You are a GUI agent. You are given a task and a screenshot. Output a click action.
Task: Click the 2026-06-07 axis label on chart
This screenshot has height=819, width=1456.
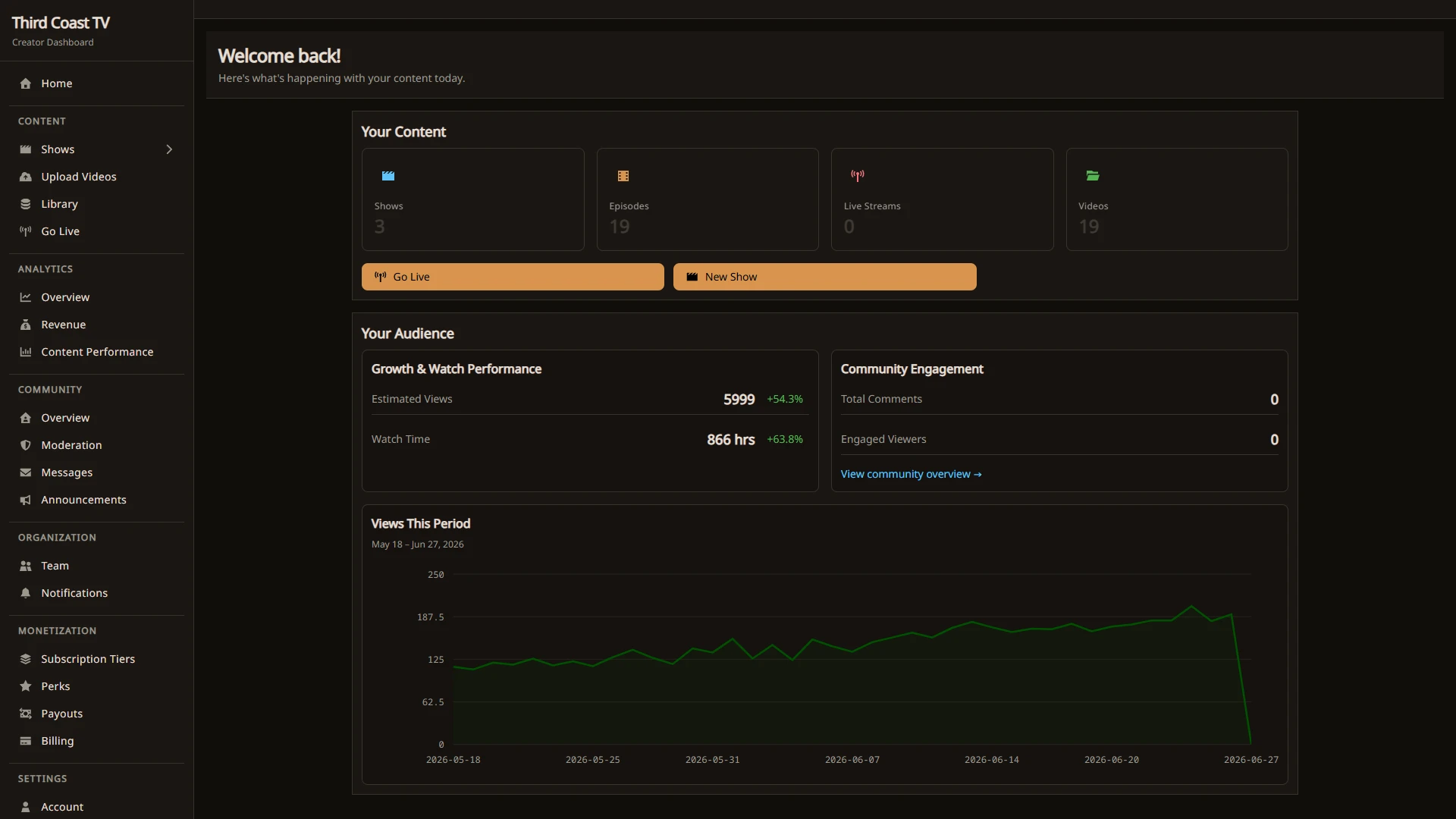pyautogui.click(x=852, y=760)
